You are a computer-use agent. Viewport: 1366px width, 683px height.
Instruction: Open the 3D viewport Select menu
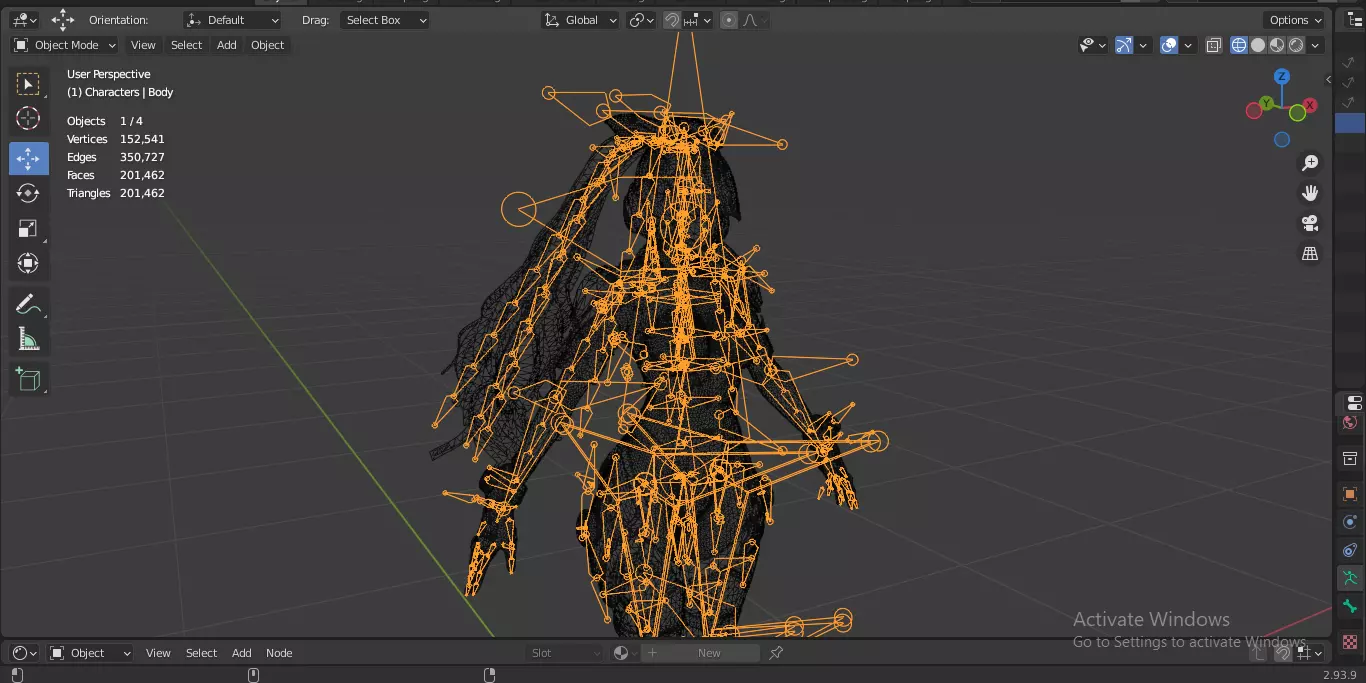tap(186, 45)
